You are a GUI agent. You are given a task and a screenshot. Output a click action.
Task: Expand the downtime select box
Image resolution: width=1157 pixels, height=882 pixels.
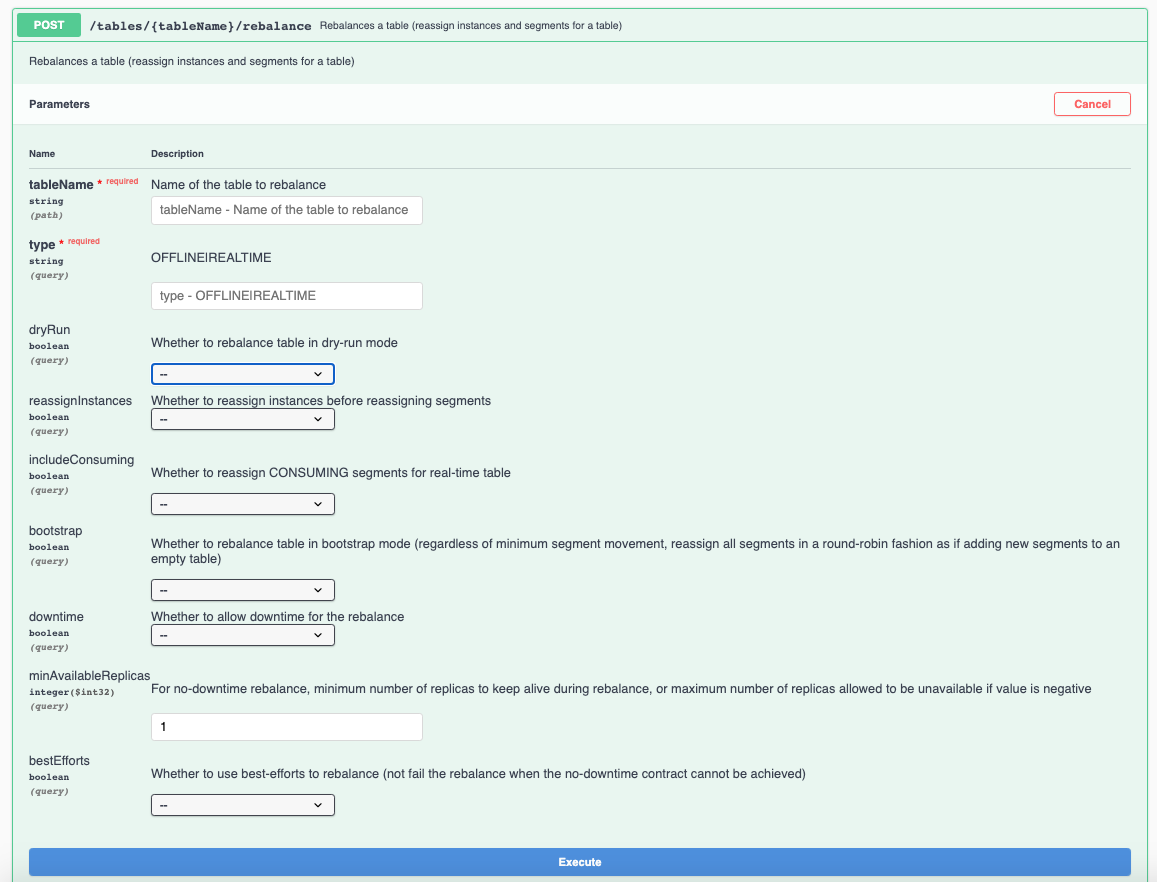(x=242, y=635)
